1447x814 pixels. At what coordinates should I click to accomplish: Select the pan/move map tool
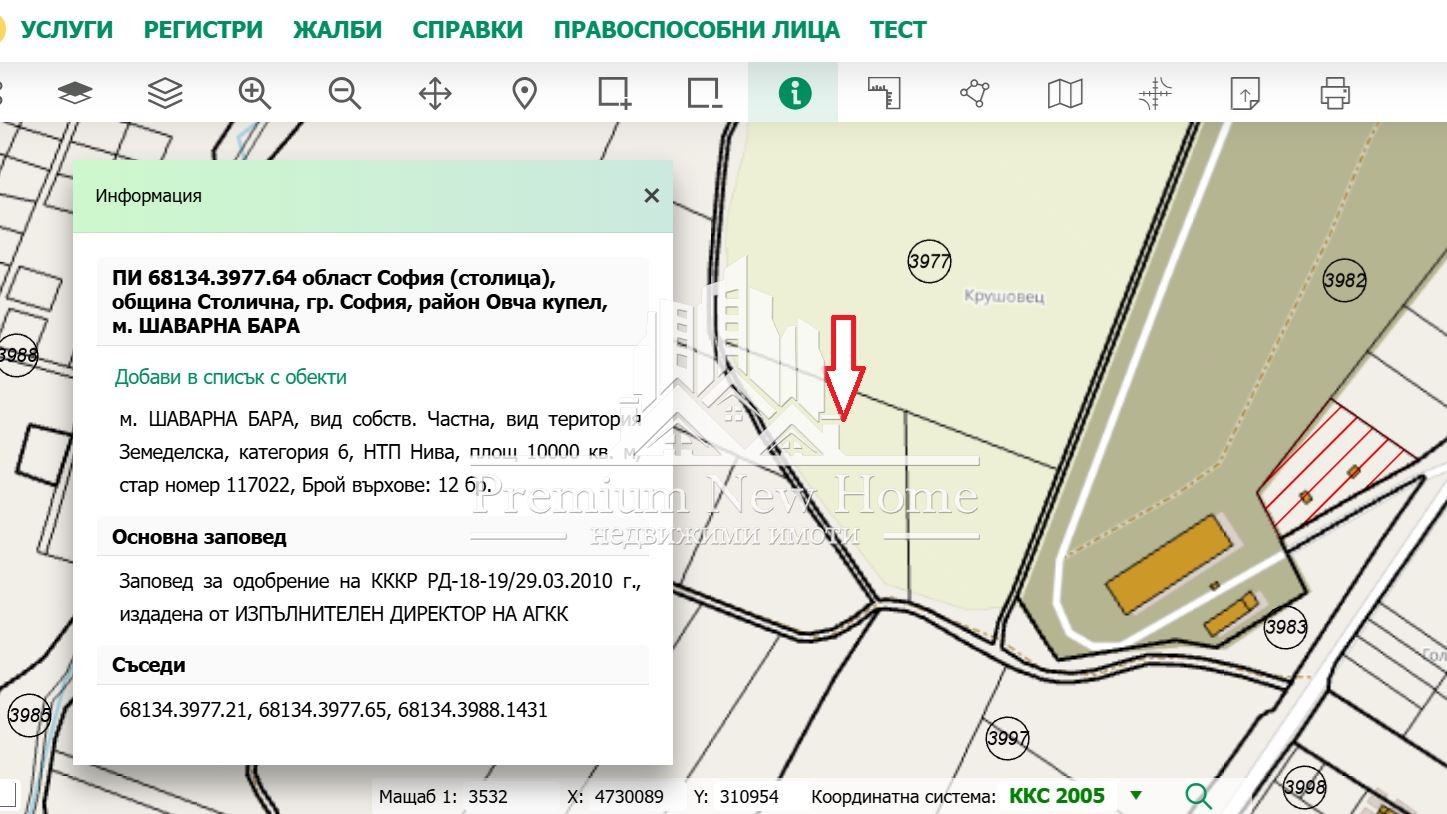(435, 94)
